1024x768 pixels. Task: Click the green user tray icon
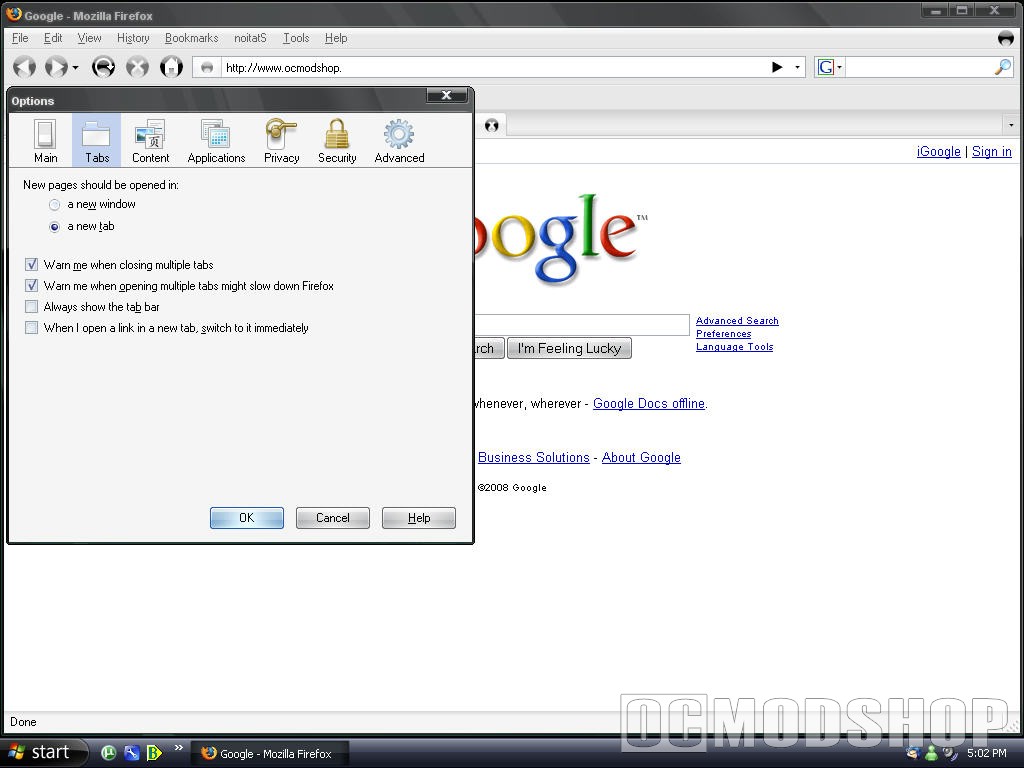[931, 753]
